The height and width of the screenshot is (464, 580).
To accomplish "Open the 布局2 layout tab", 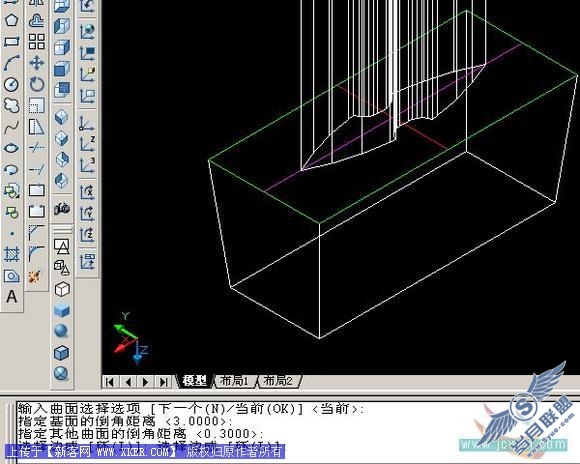I will pyautogui.click(x=278, y=381).
